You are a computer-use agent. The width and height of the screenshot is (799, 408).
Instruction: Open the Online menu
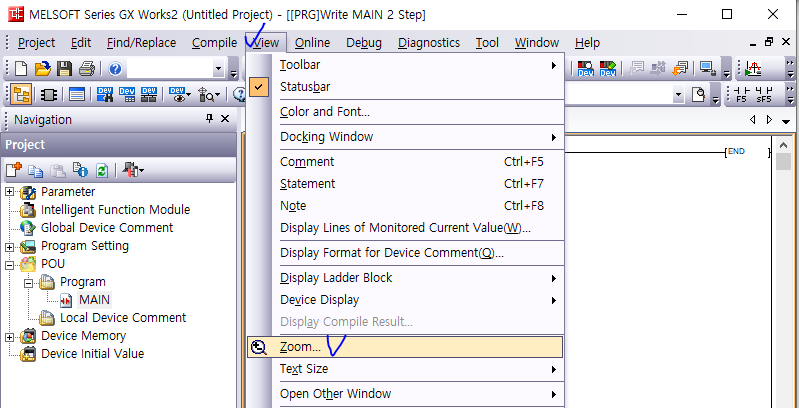point(312,43)
